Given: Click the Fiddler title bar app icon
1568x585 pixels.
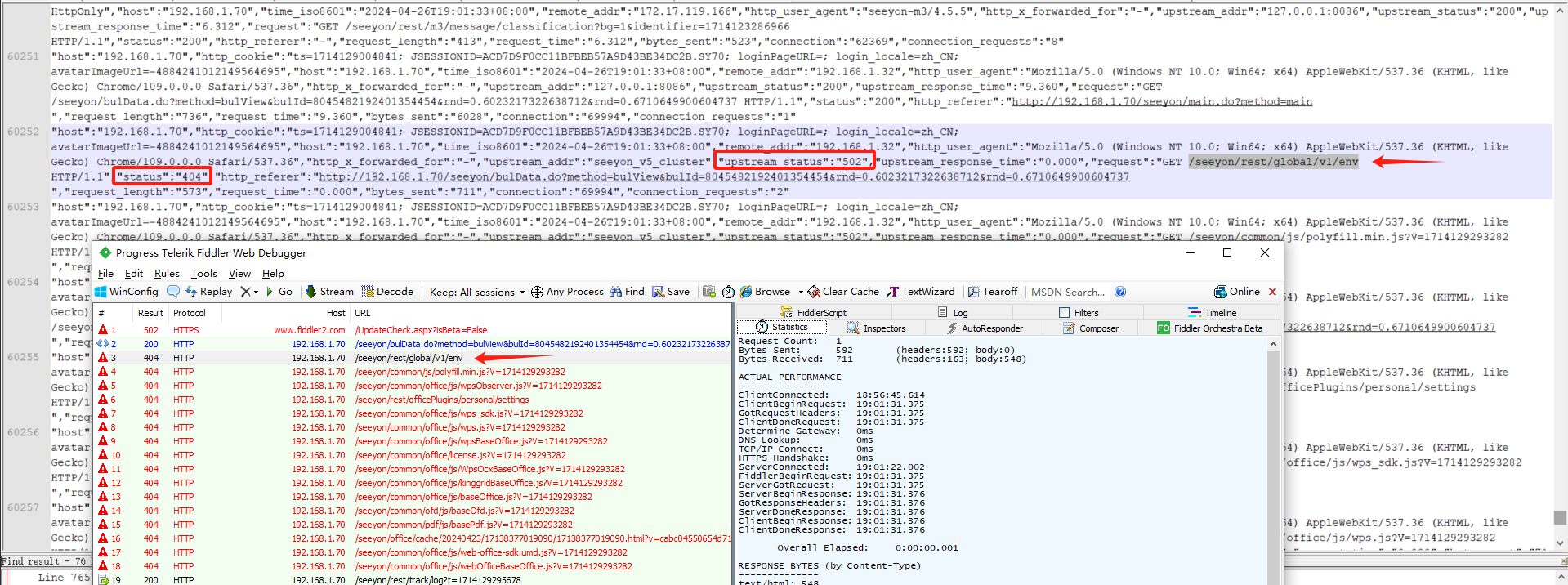Looking at the screenshot, I should click(105, 253).
